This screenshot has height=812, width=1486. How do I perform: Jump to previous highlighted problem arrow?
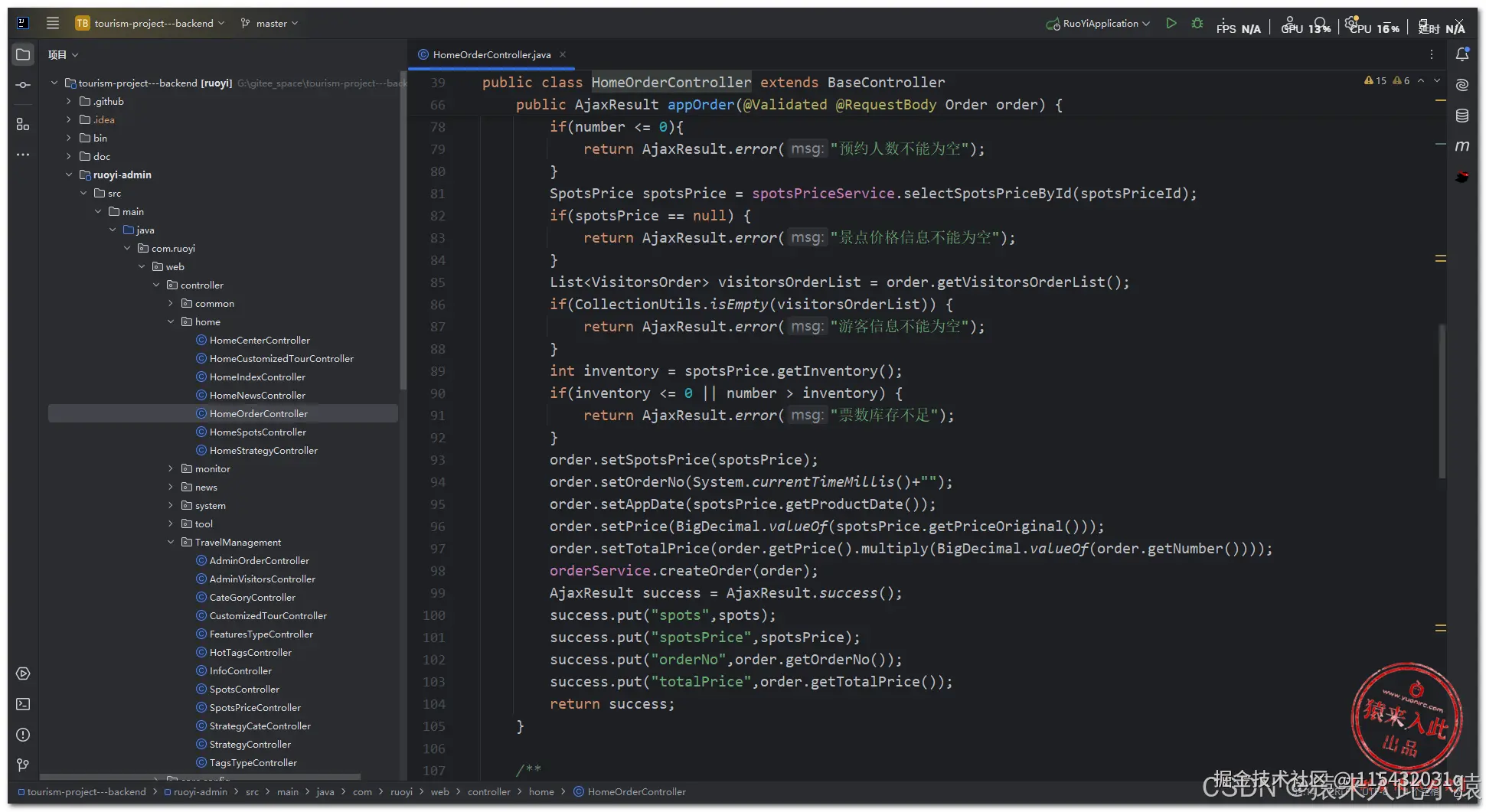(1421, 80)
